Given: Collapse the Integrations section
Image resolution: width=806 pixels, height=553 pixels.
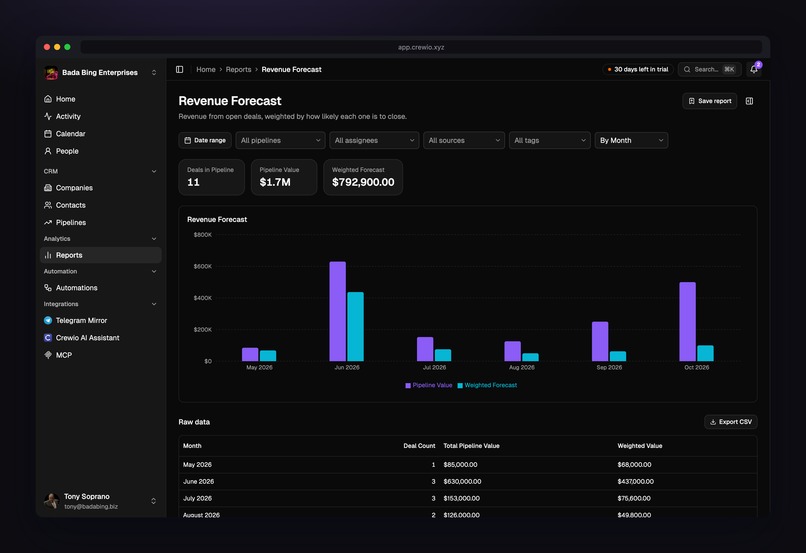Looking at the screenshot, I should click(154, 304).
